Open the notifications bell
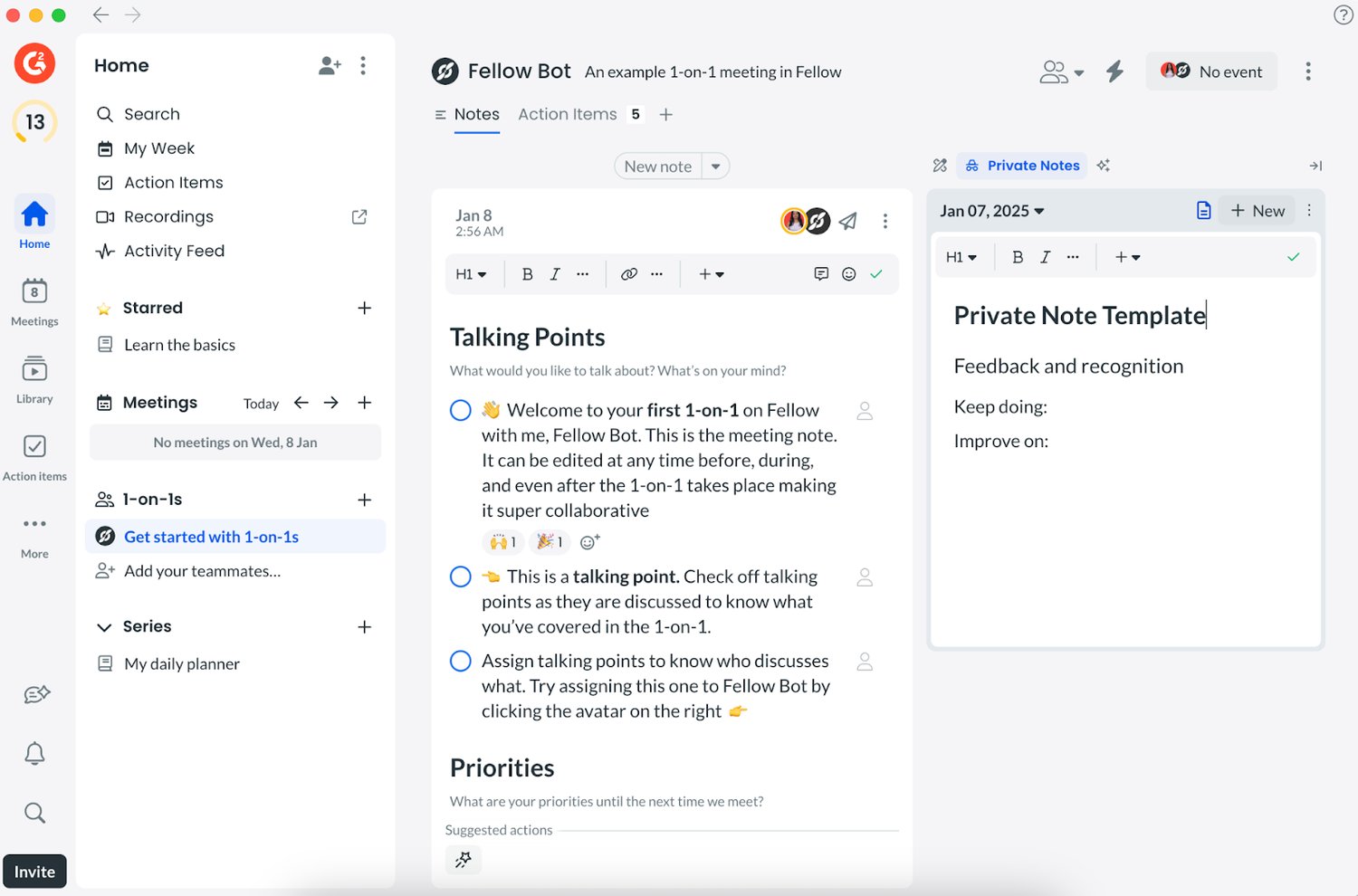The image size is (1358, 896). [x=34, y=753]
